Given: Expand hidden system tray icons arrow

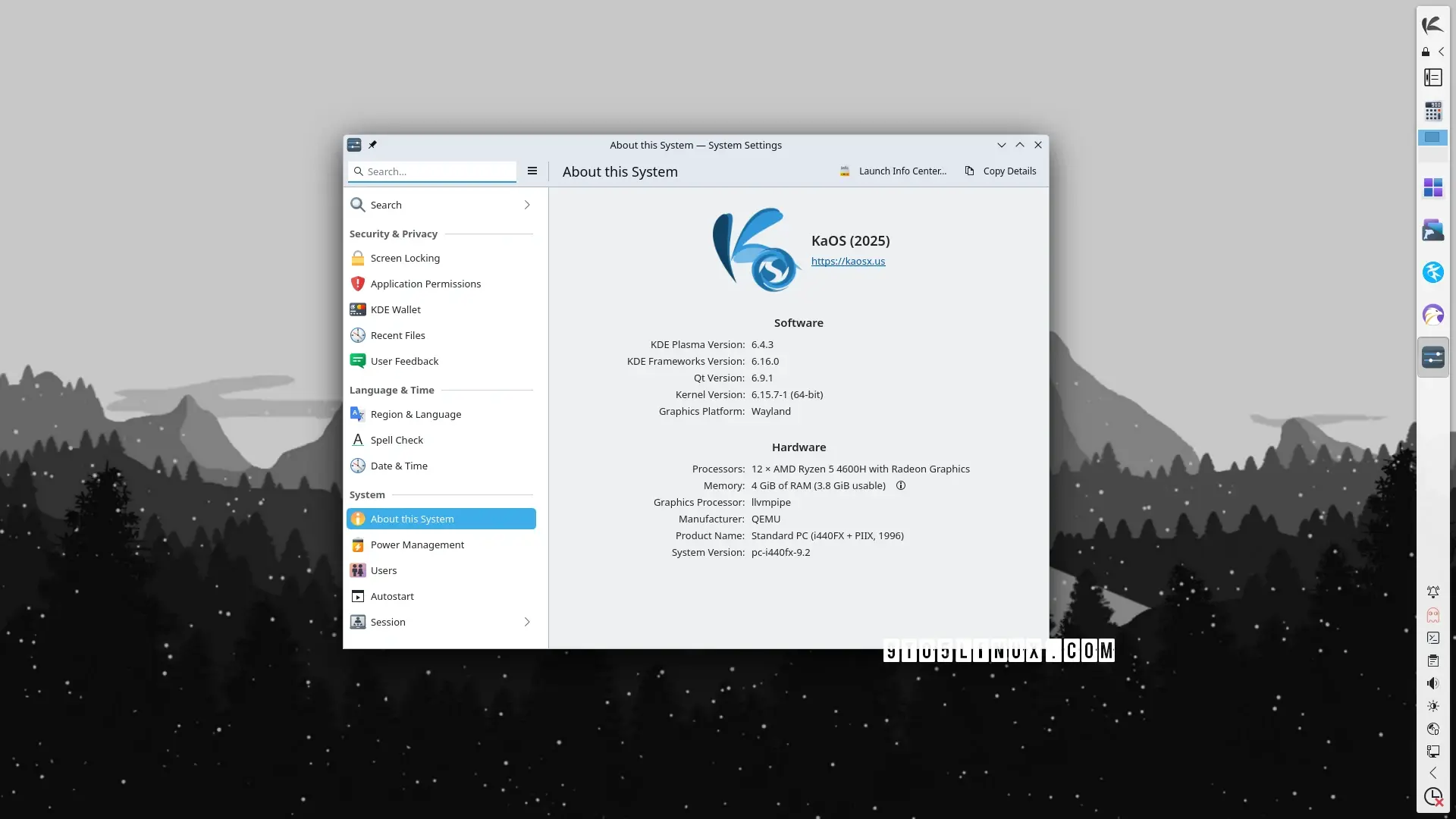Looking at the screenshot, I should 1432,773.
